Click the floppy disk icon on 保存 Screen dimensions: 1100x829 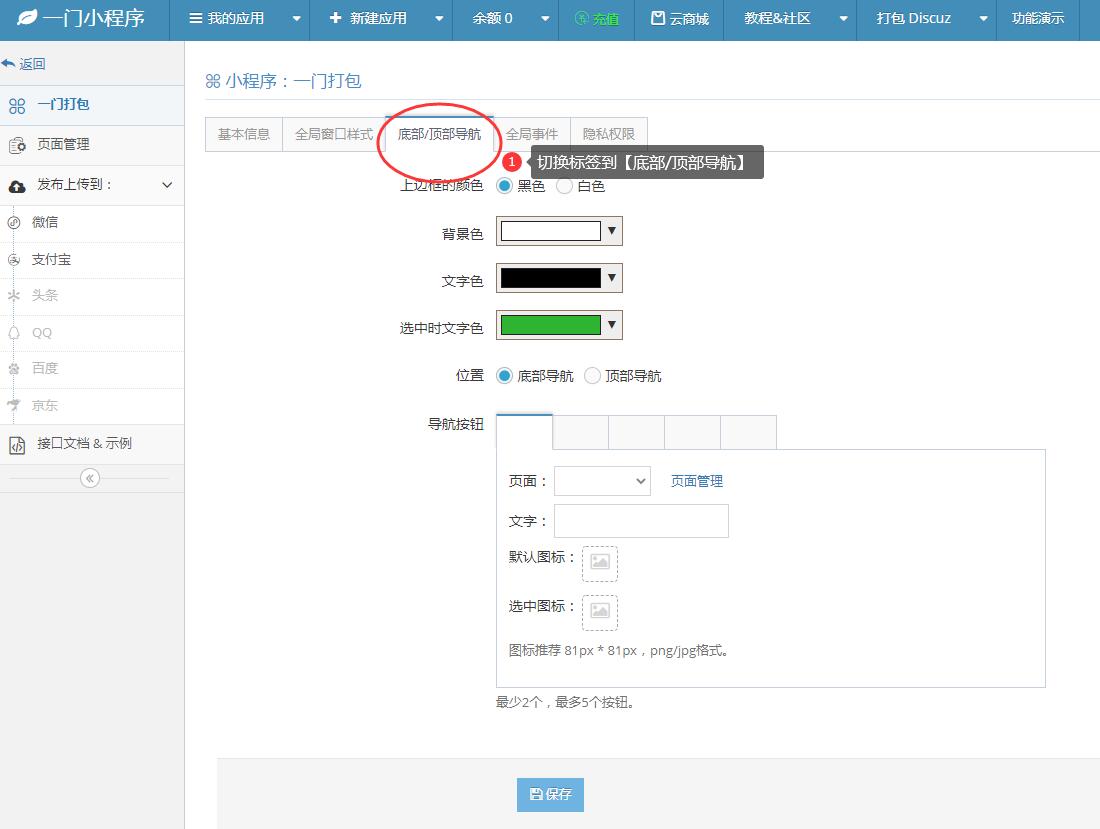point(536,794)
